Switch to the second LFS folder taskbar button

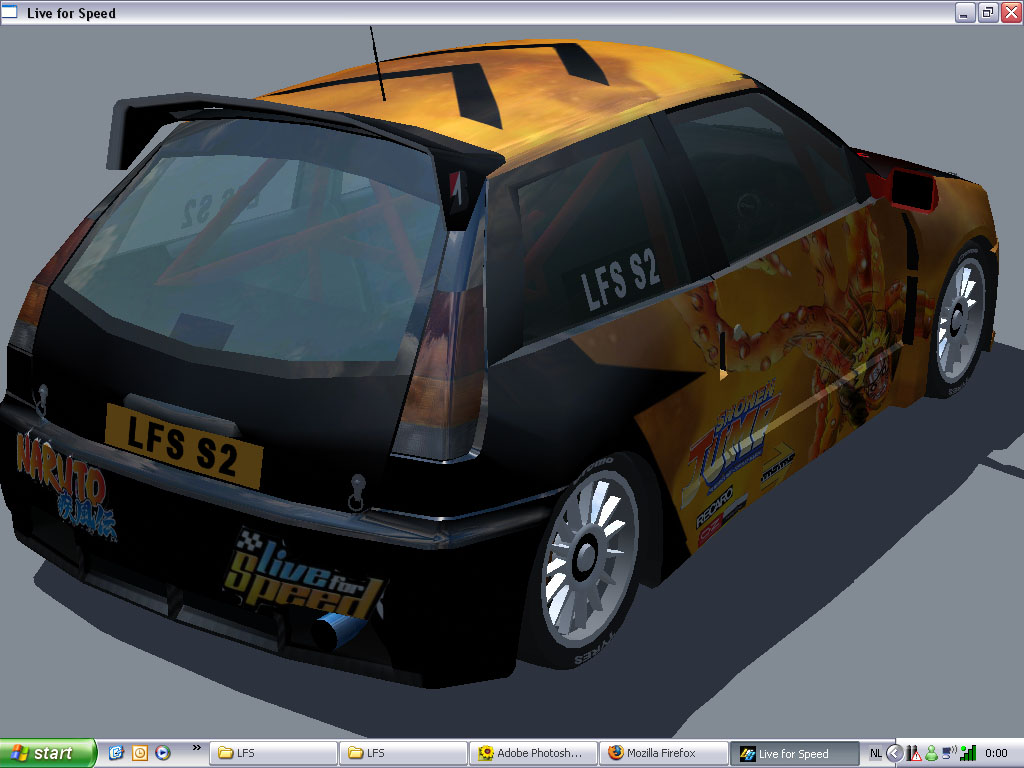(x=403, y=753)
